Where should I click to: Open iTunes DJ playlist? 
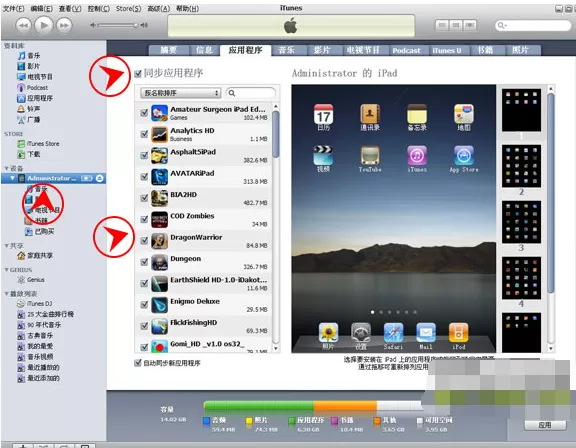[x=35, y=304]
